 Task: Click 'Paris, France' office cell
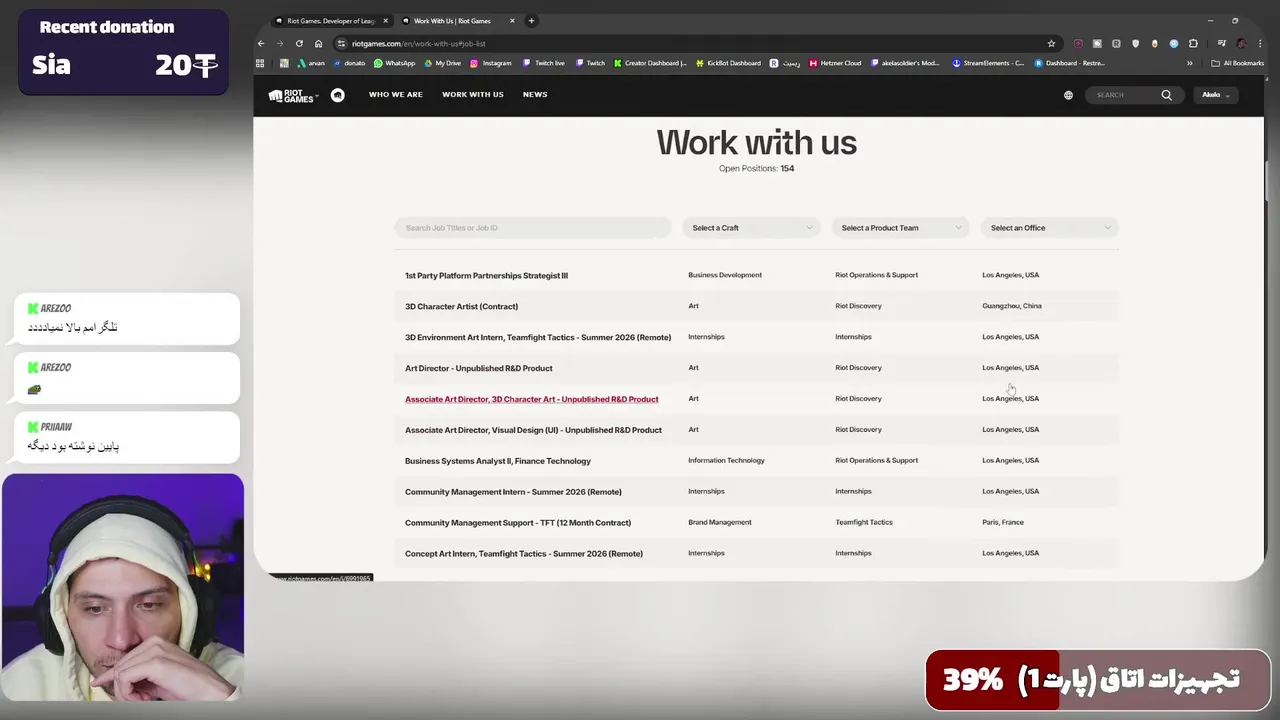click(1002, 522)
